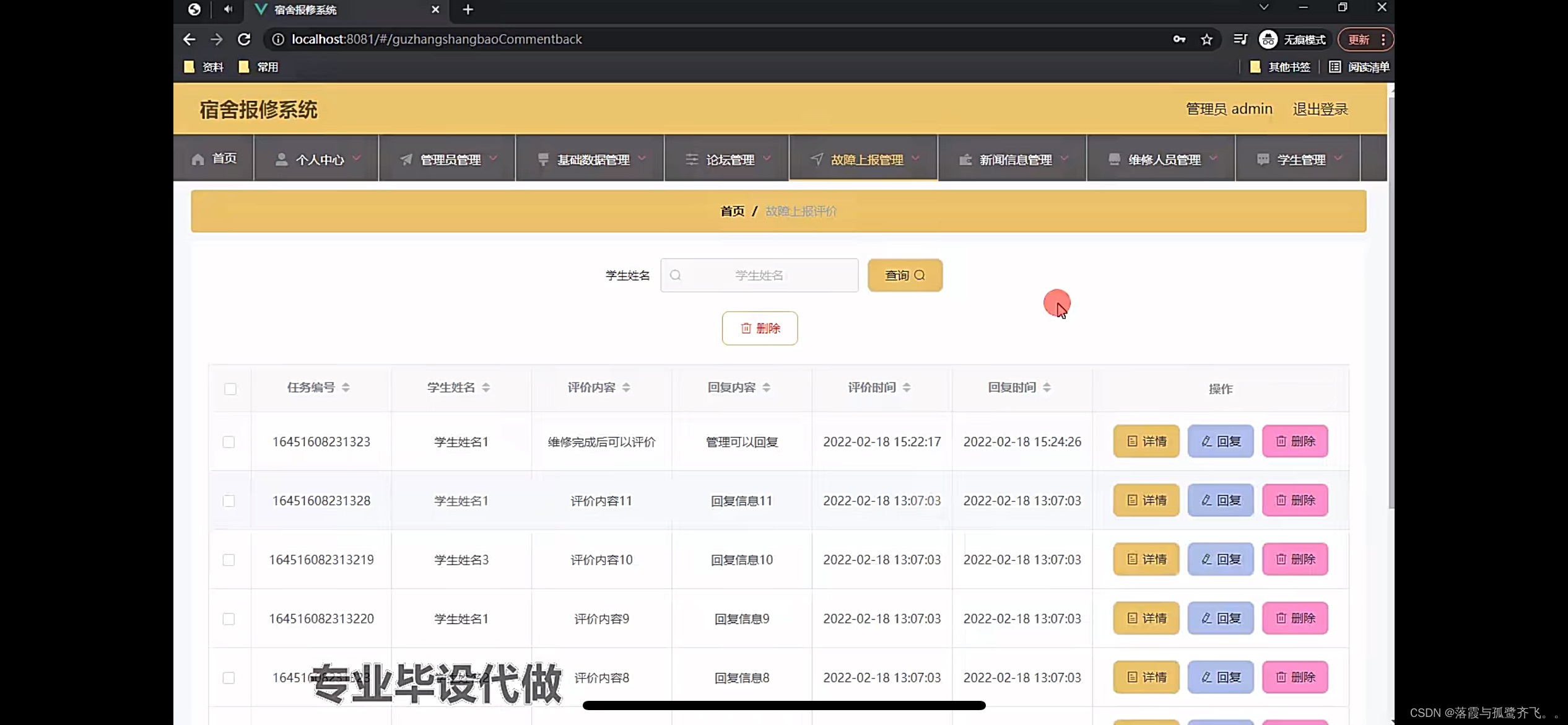
Task: Expand the 管理员管理 menu
Action: point(447,159)
